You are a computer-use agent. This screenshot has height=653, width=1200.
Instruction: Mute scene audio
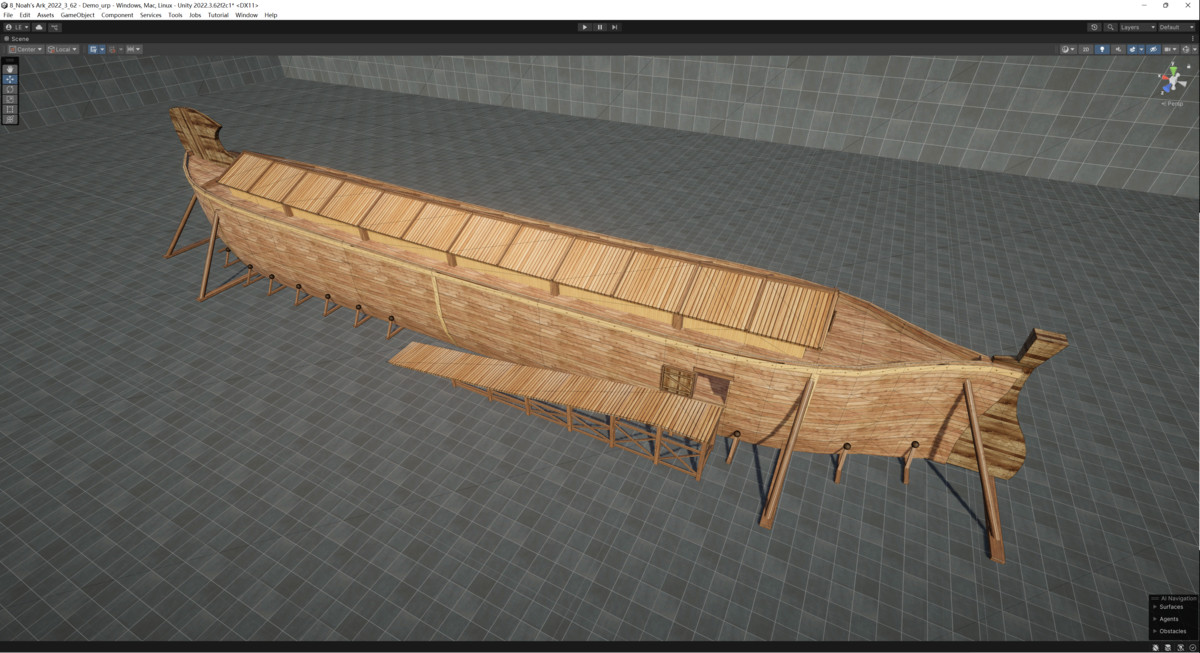(x=1119, y=49)
